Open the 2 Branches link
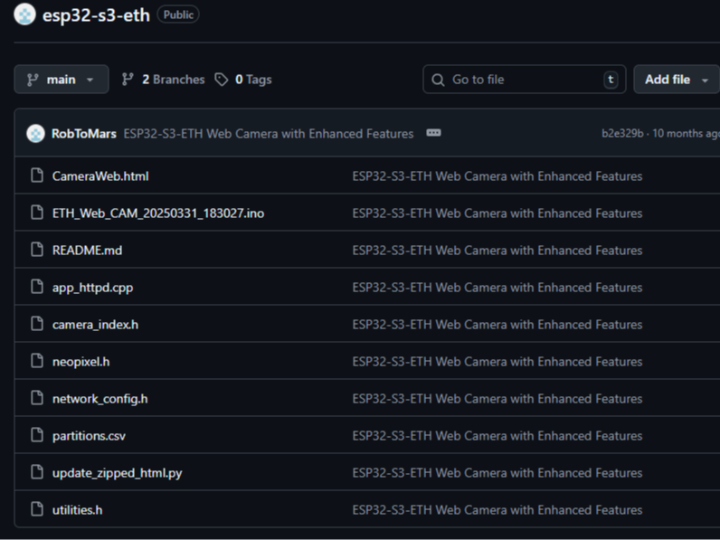Screen dimensions: 720x540 (172, 80)
